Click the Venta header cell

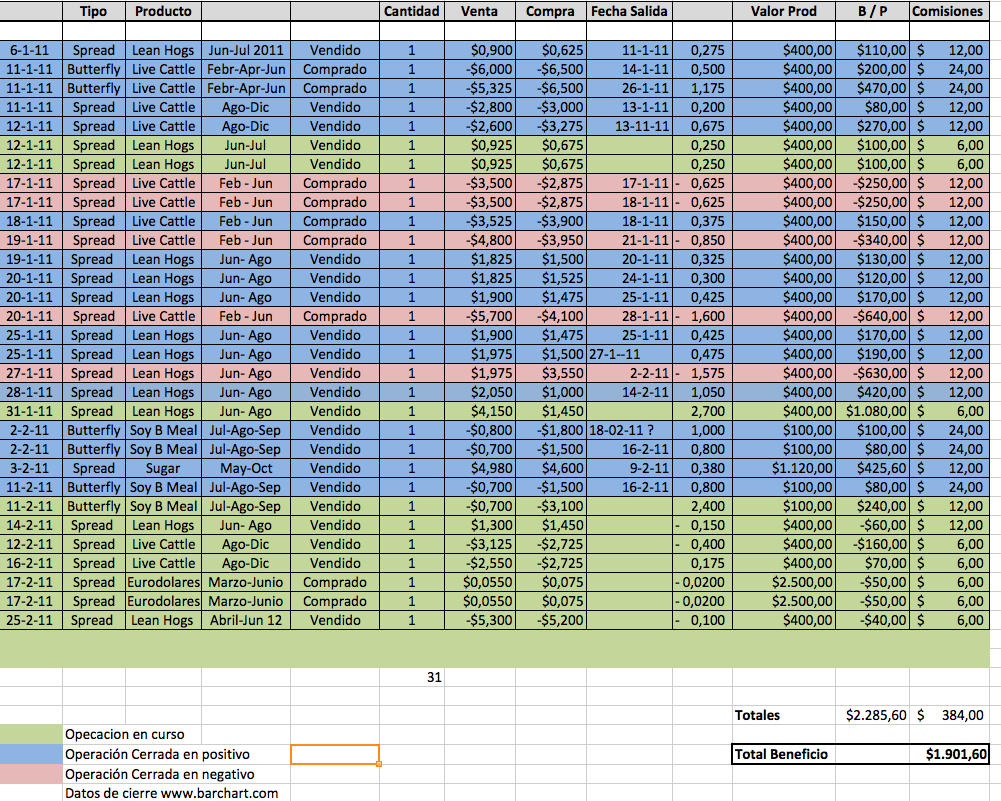click(479, 11)
